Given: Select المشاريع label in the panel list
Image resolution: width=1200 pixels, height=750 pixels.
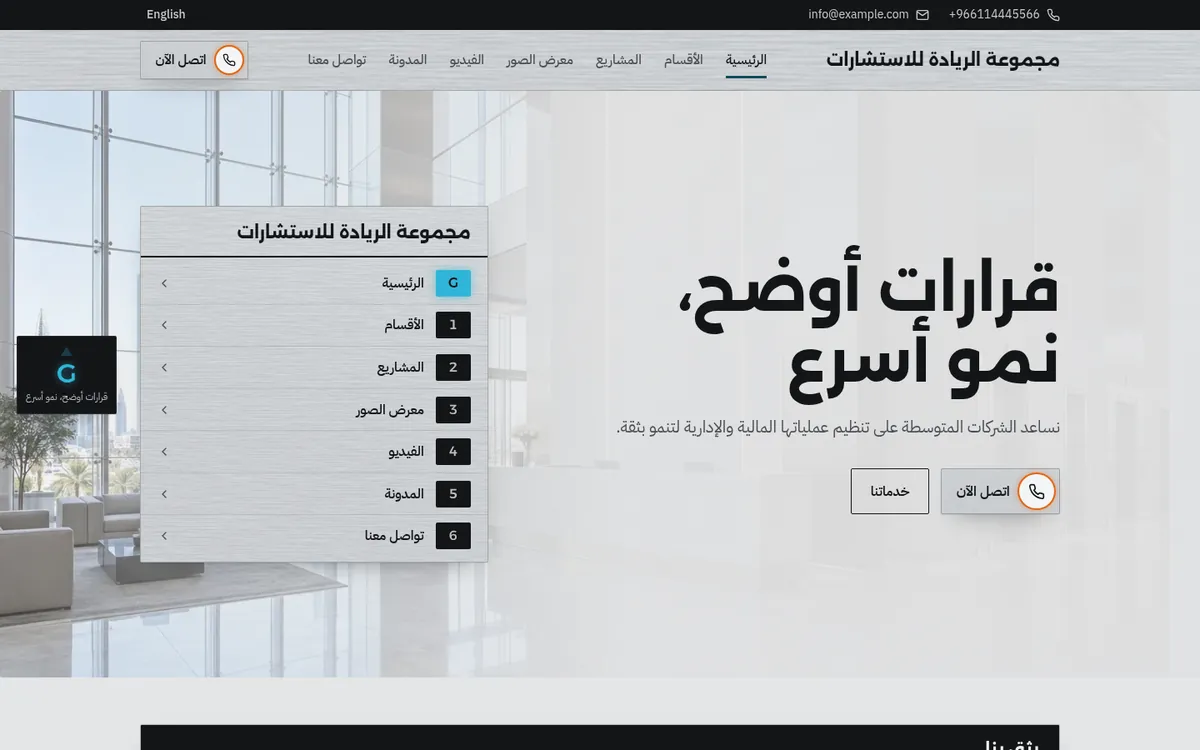Looking at the screenshot, I should click(401, 368).
